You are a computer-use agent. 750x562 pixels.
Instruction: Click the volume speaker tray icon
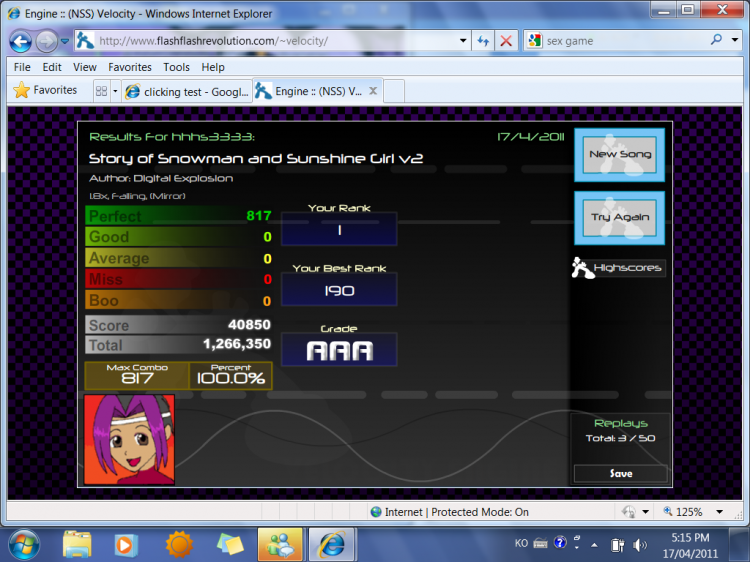click(639, 544)
